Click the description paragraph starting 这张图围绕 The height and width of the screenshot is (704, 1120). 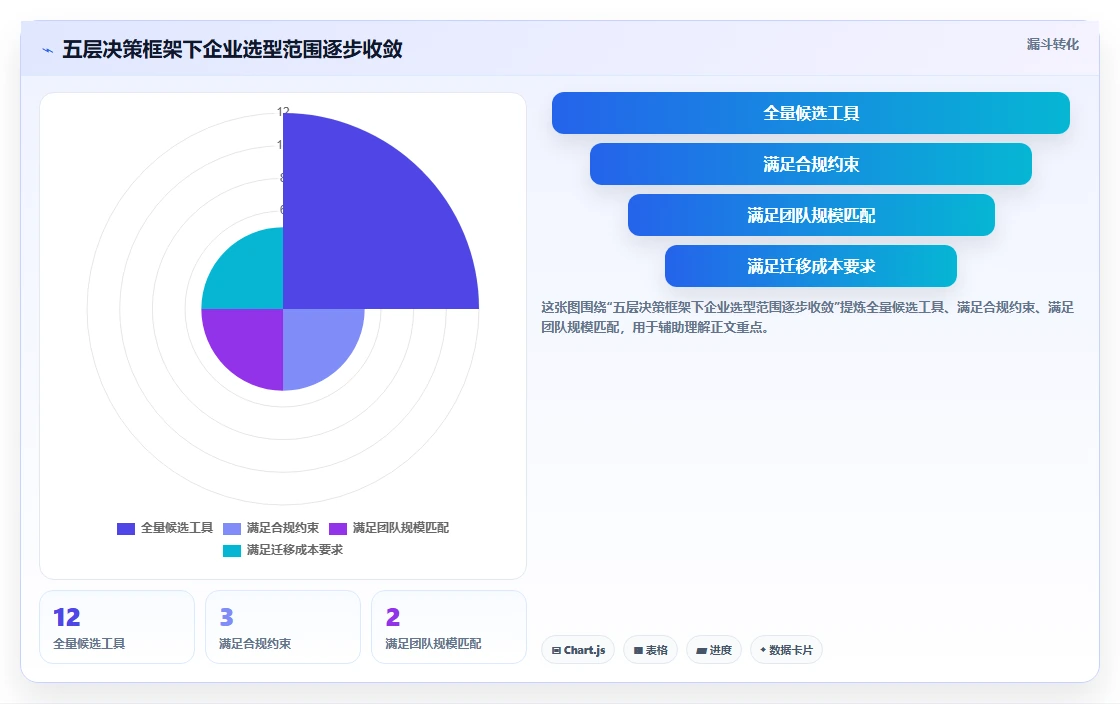[x=807, y=317]
